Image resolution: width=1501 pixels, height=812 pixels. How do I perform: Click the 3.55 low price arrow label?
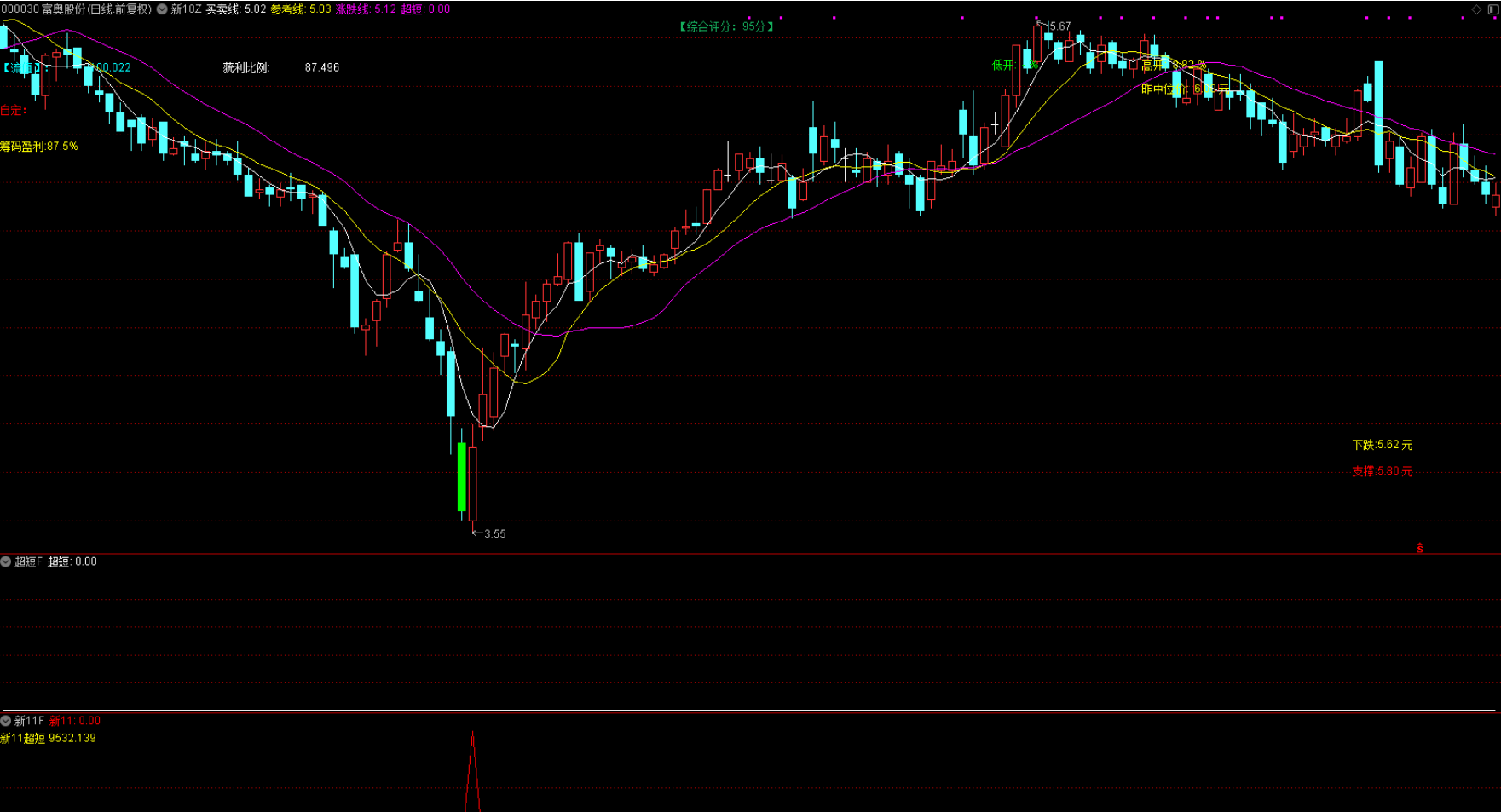pyautogui.click(x=490, y=534)
